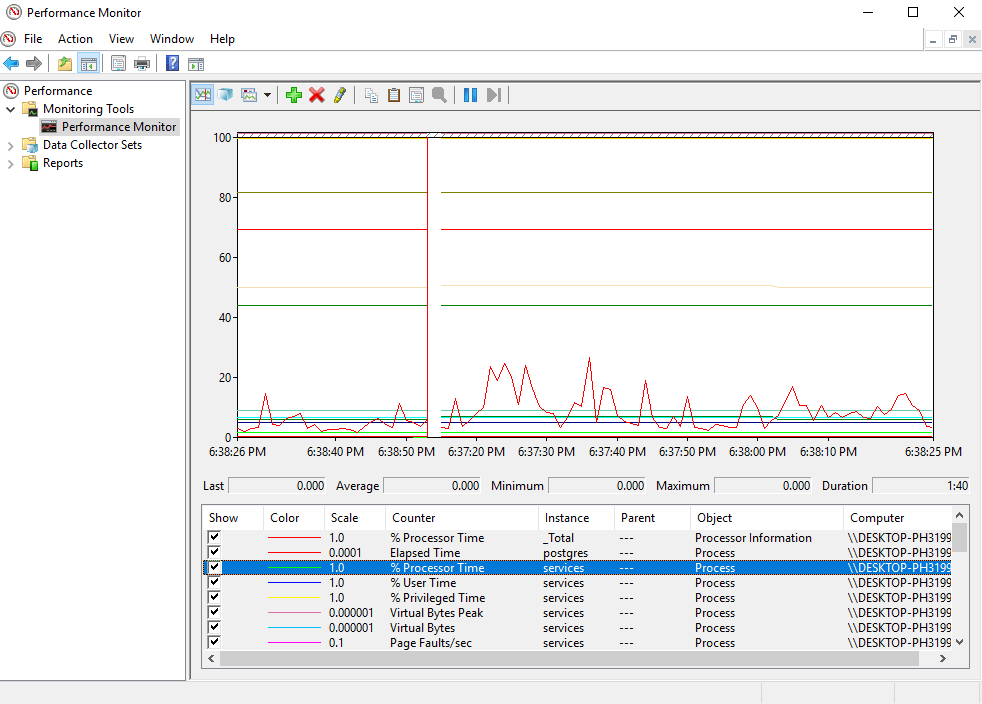This screenshot has height=704, width=982.
Task: Uncheck the Show checkbox for Elapsed Time
Action: [214, 552]
